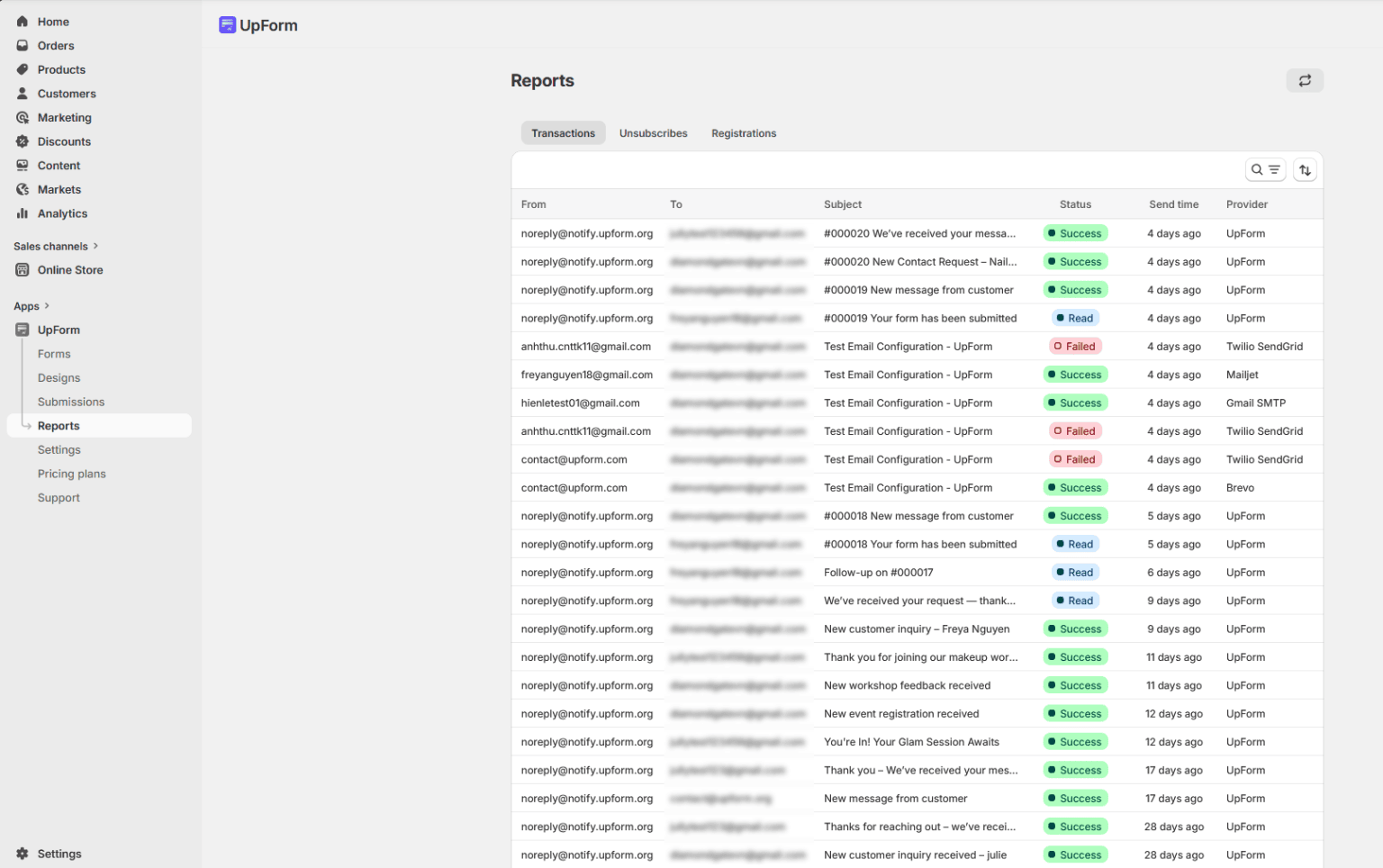Click the Markets globe icon
The image size is (1383, 868).
pyautogui.click(x=23, y=190)
